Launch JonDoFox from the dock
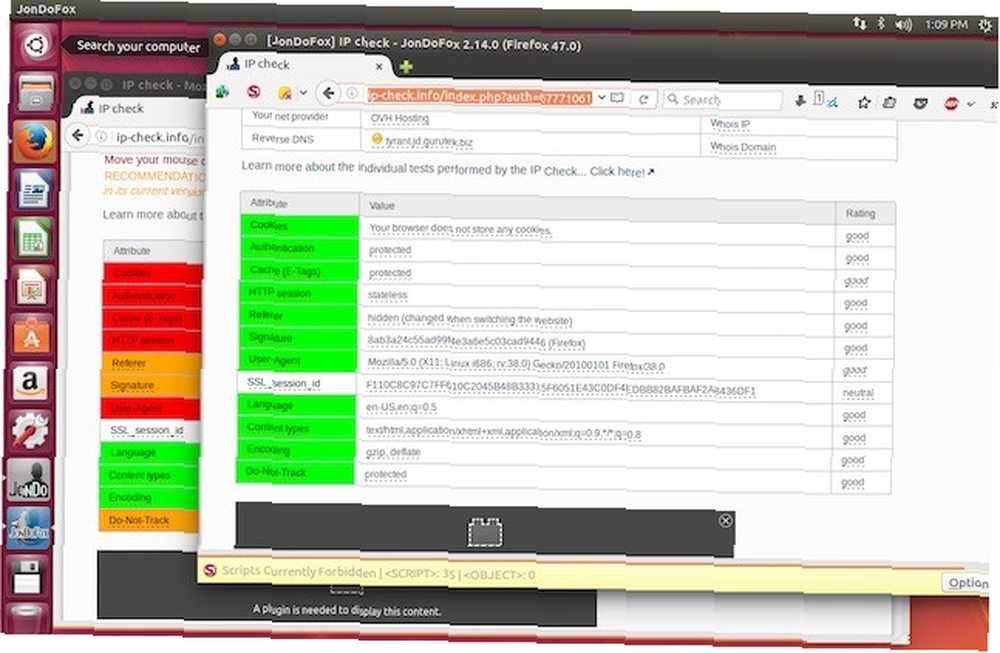1000x653 pixels. click(27, 529)
